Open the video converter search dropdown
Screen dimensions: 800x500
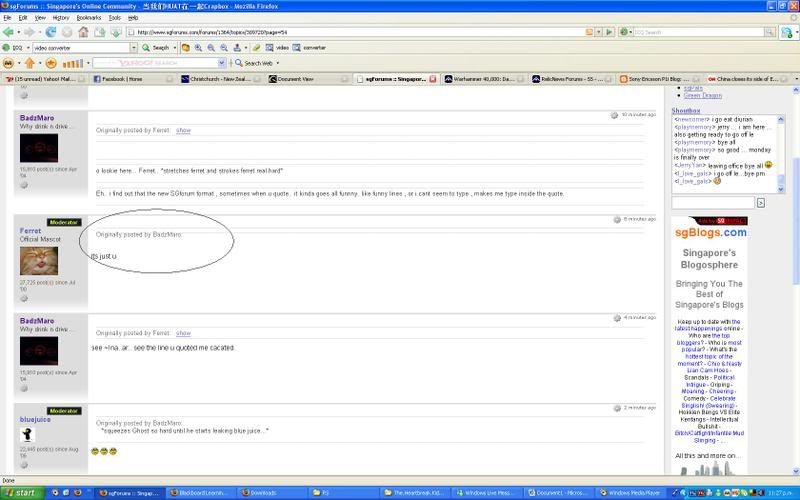coord(133,47)
